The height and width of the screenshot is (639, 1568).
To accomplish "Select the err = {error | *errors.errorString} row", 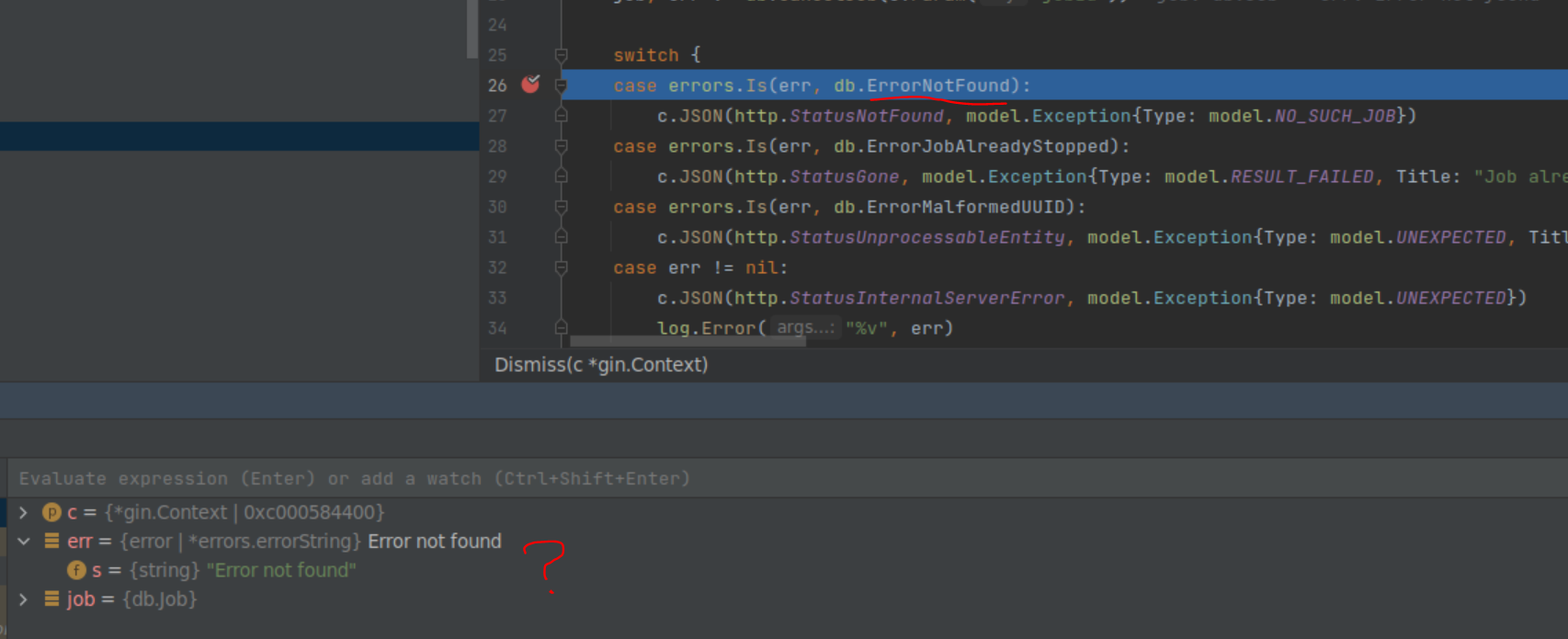I will (x=787, y=542).
